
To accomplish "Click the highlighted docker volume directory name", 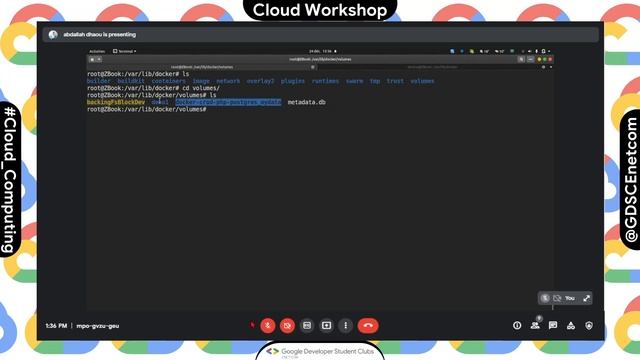I will (228, 102).
